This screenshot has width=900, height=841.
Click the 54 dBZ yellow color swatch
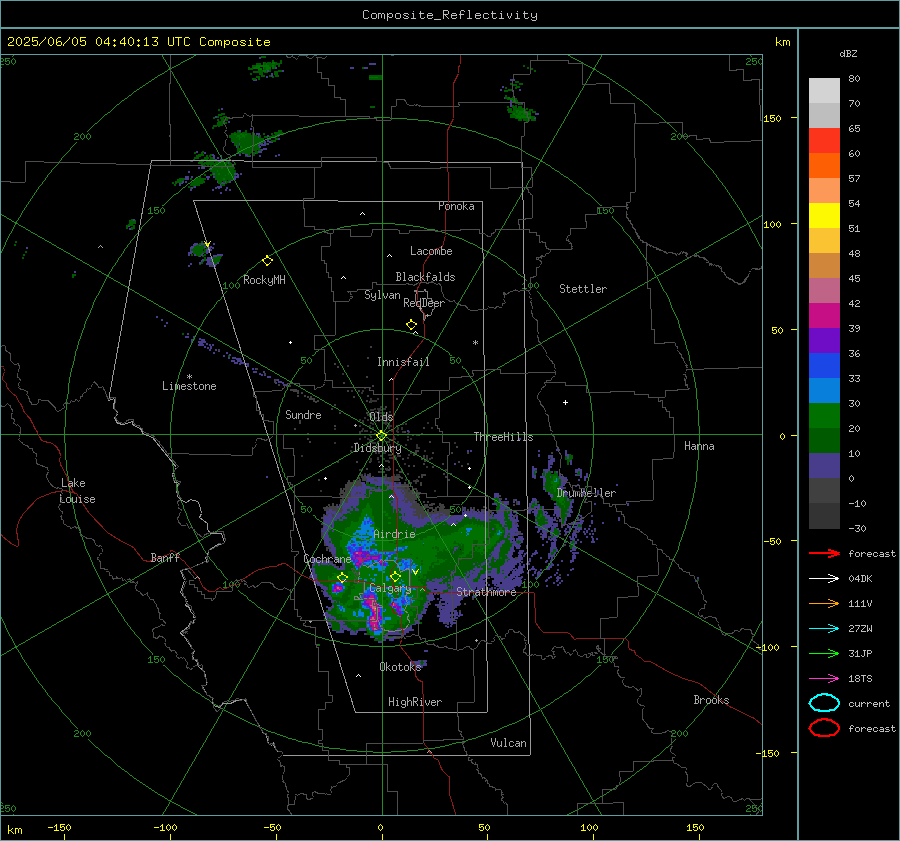coord(824,215)
